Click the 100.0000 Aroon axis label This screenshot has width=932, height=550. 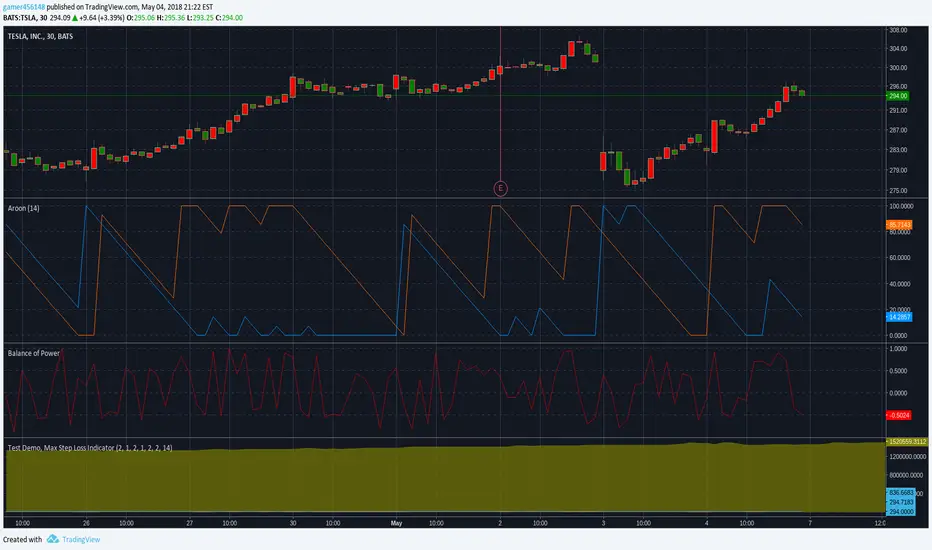[x=900, y=206]
